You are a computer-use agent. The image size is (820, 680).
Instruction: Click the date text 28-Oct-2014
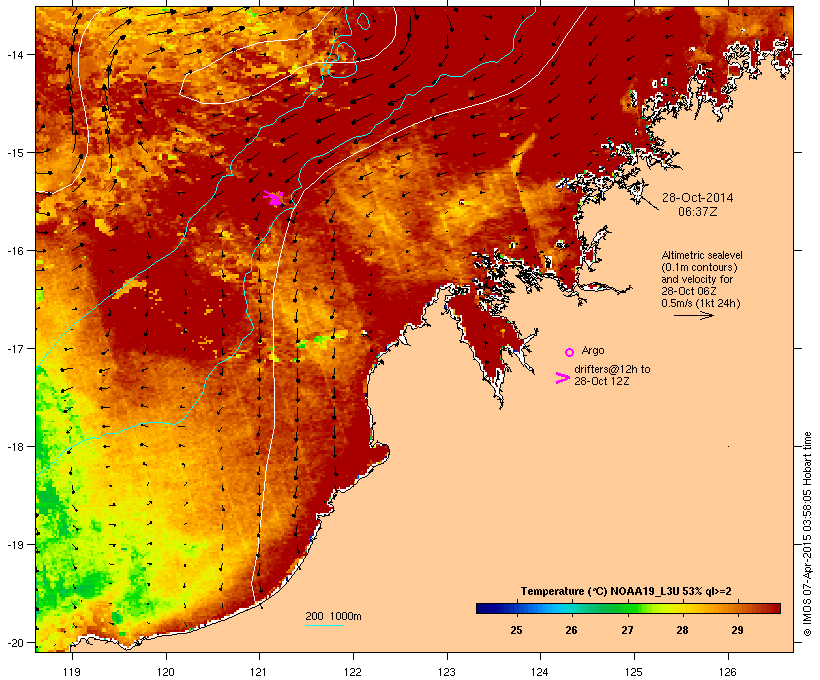698,198
